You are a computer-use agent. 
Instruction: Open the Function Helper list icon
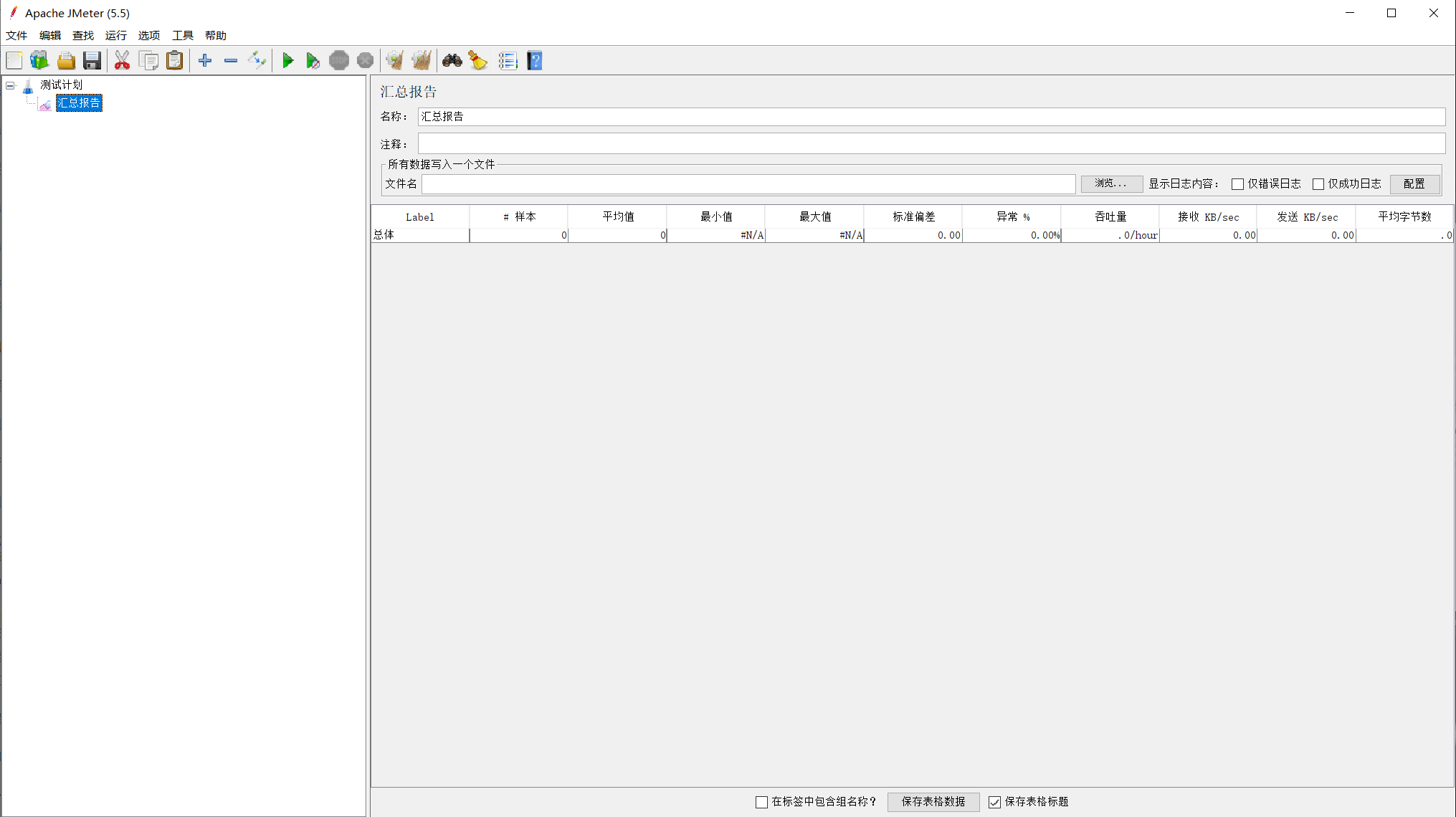pos(508,61)
